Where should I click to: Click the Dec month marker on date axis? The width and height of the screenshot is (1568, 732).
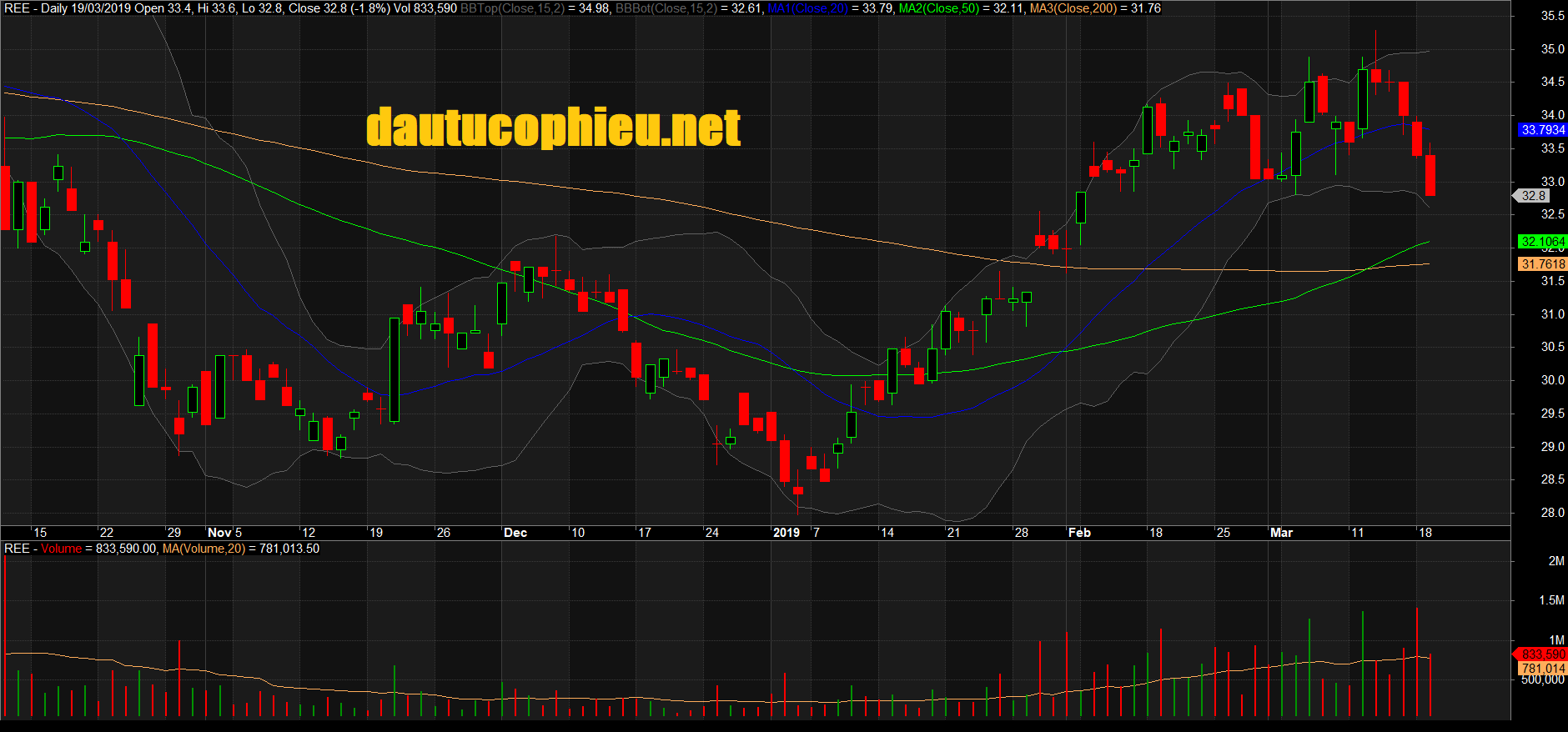pos(515,533)
